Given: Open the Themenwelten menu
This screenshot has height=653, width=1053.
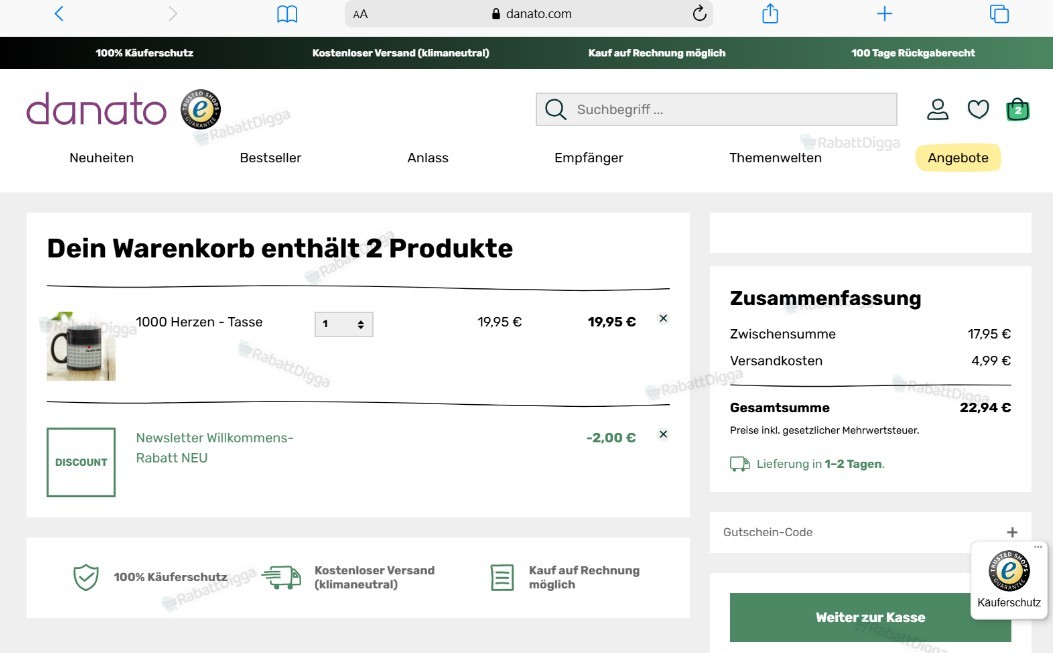Looking at the screenshot, I should click(776, 158).
